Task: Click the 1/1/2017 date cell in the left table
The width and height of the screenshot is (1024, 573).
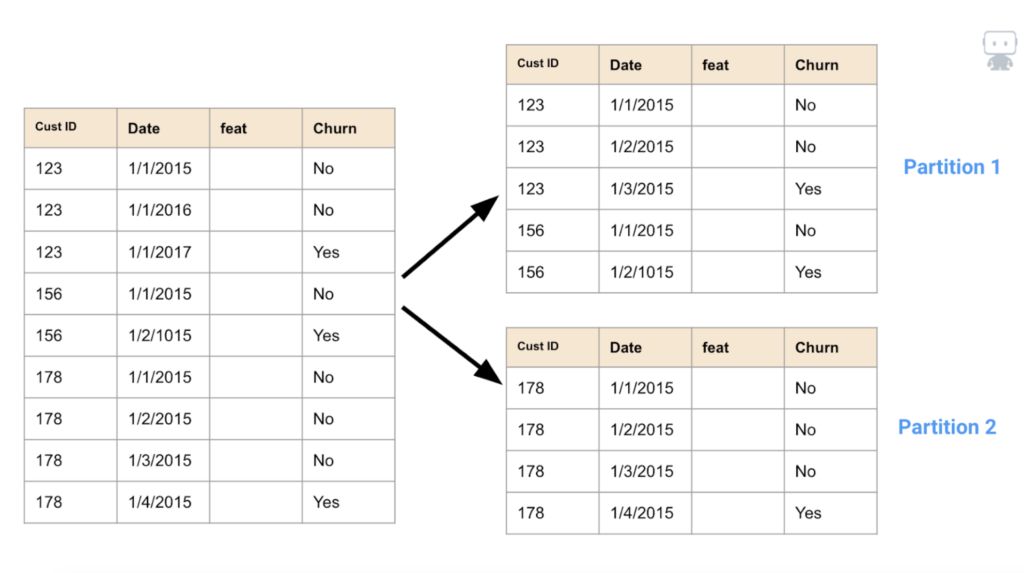Action: pyautogui.click(x=163, y=252)
